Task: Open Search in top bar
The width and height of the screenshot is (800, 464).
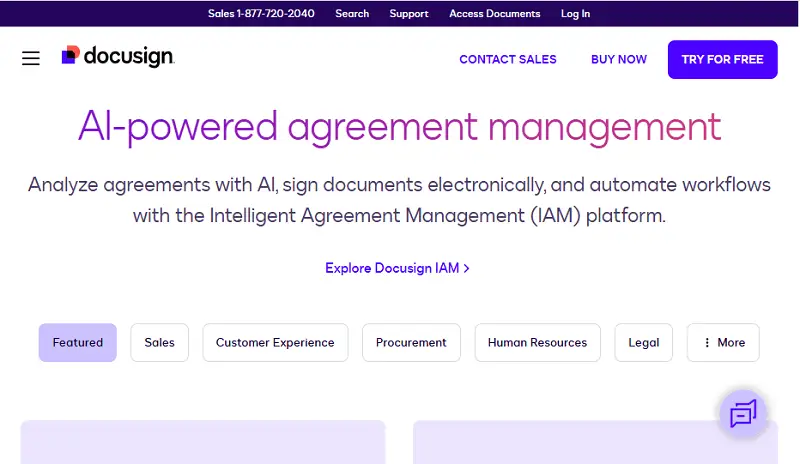Action: pos(352,14)
